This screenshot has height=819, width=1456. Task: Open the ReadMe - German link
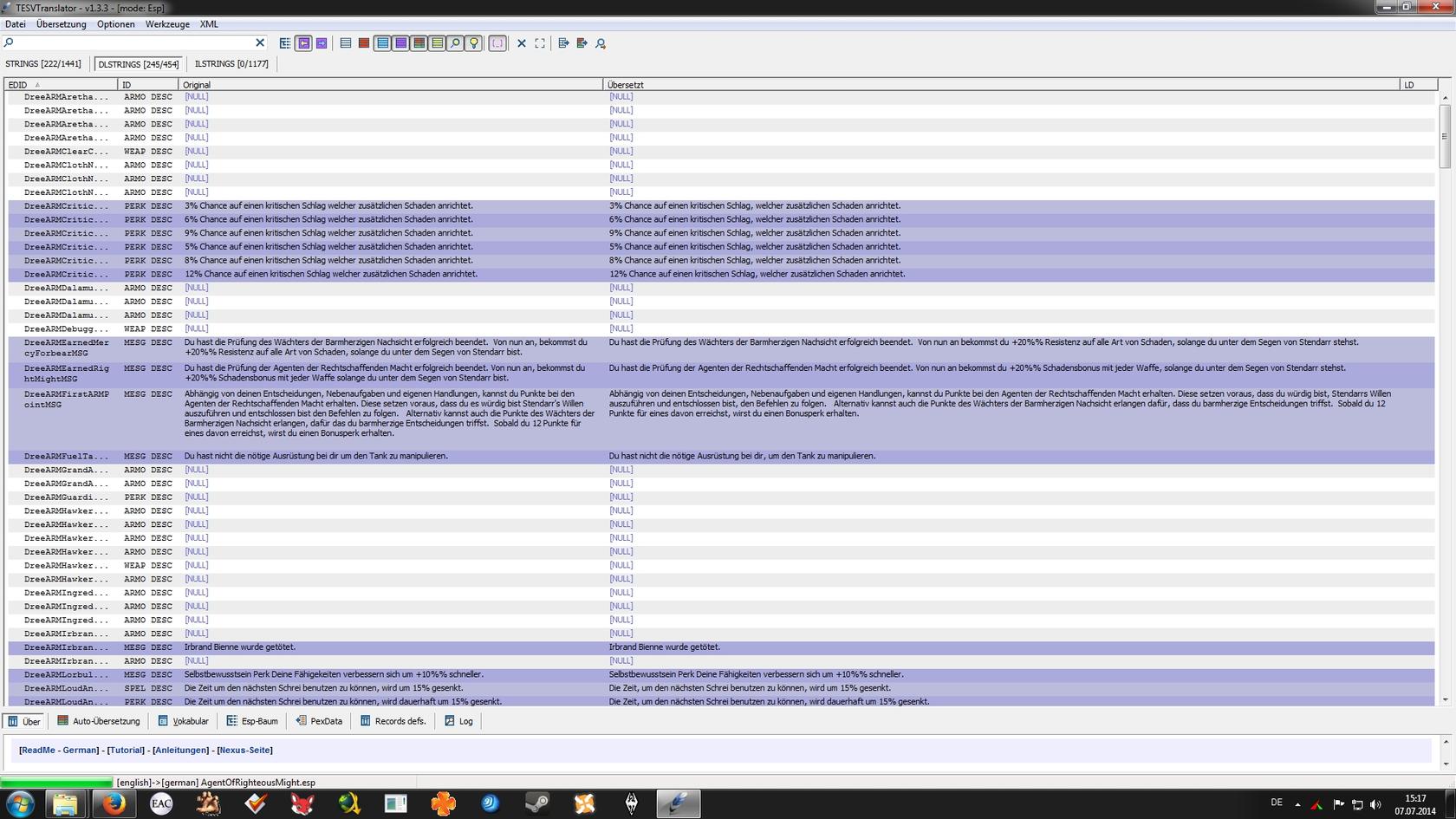click(x=59, y=751)
